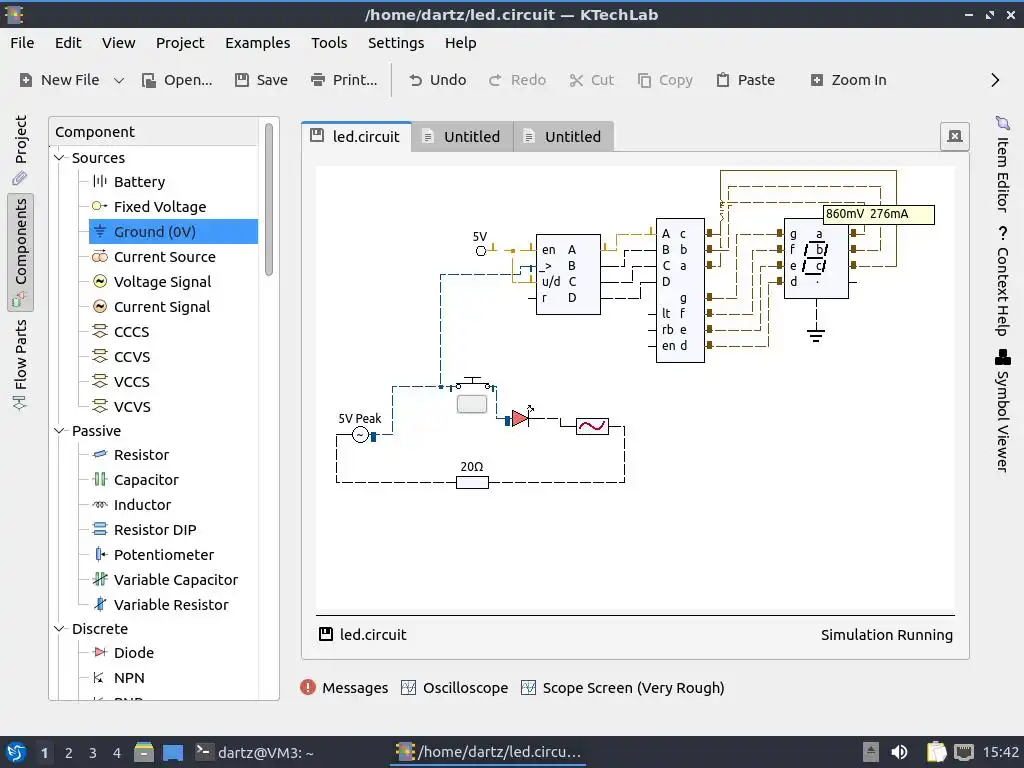Click the component list vertical scrollbar
The width and height of the screenshot is (1024, 768).
(268, 199)
